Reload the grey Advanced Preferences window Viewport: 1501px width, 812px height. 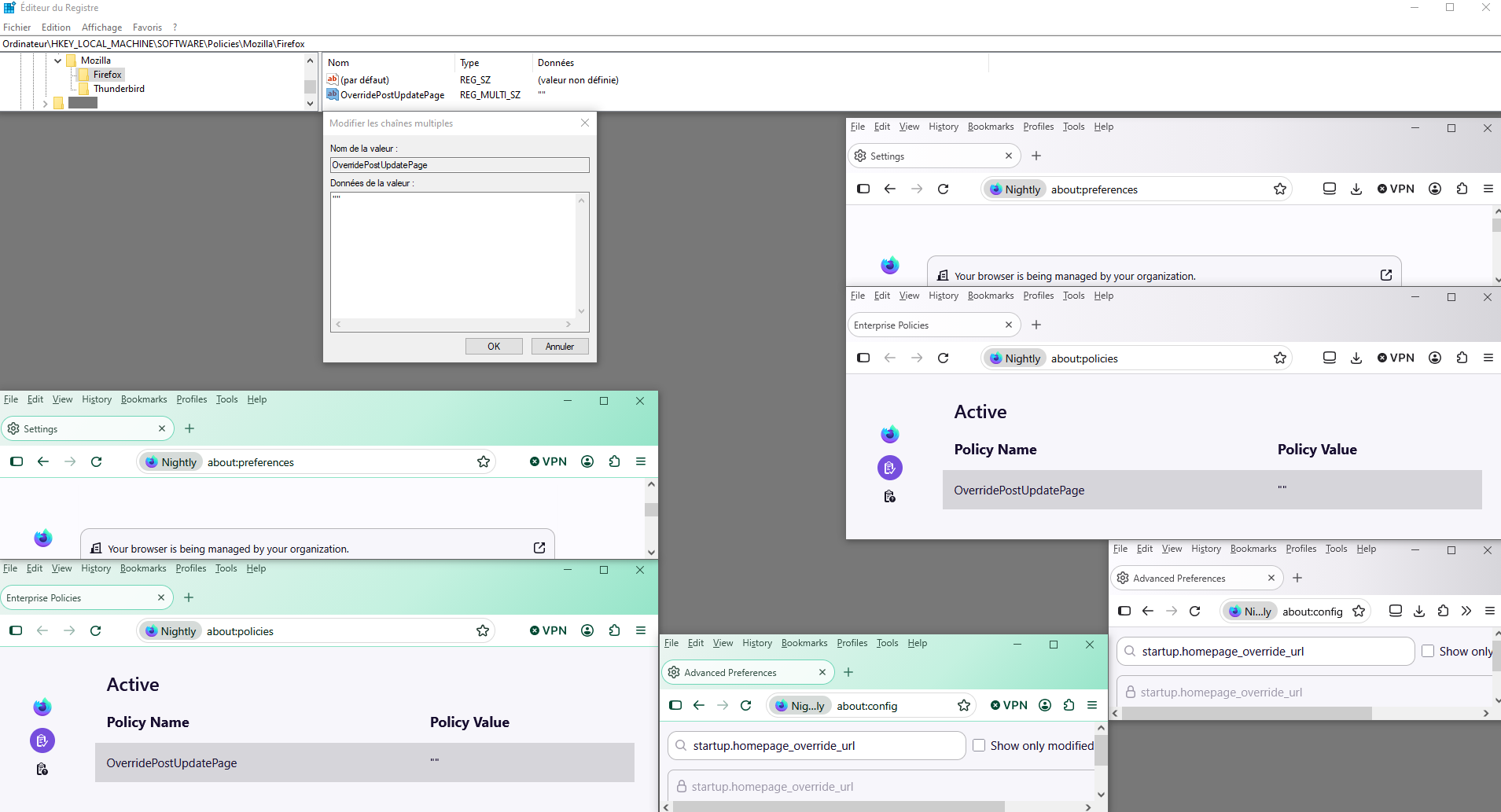1195,611
